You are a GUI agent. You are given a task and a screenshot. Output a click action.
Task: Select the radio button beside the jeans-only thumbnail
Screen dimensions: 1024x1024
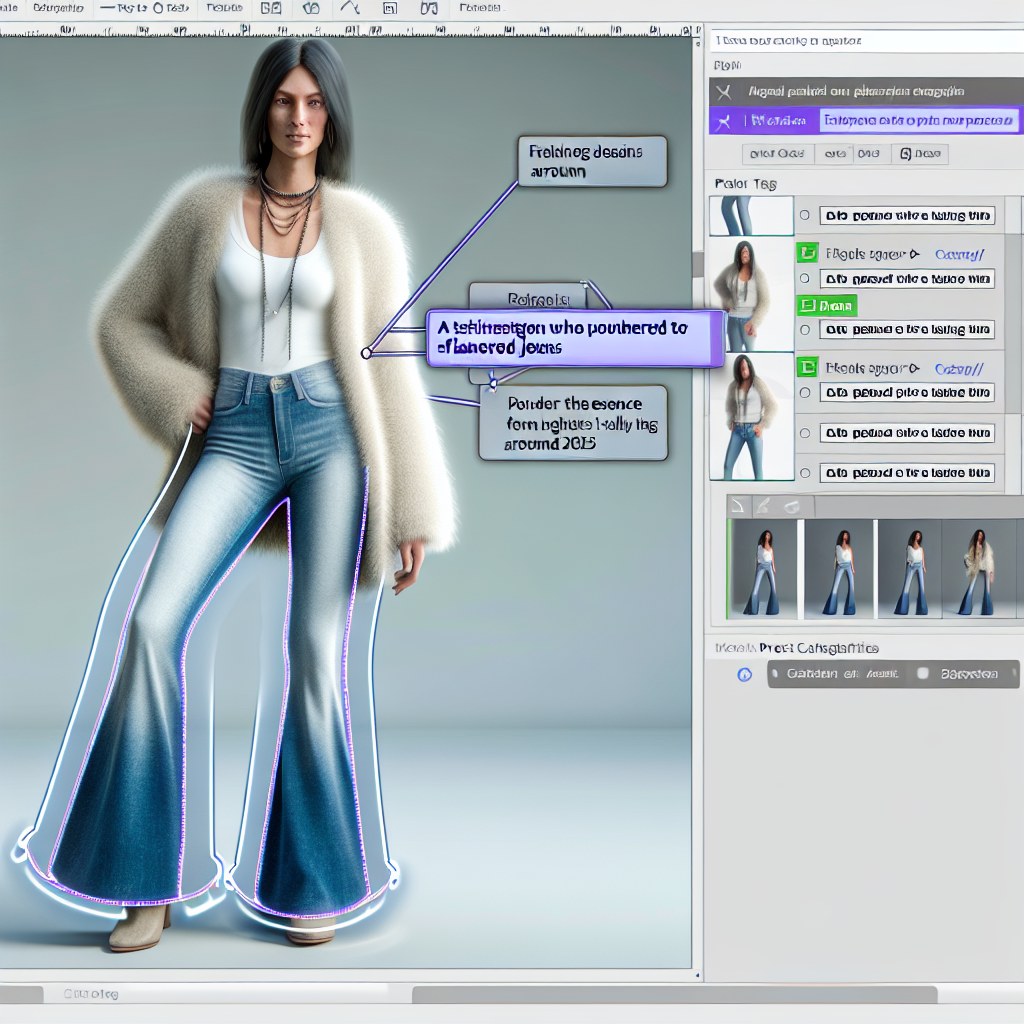pyautogui.click(x=803, y=215)
